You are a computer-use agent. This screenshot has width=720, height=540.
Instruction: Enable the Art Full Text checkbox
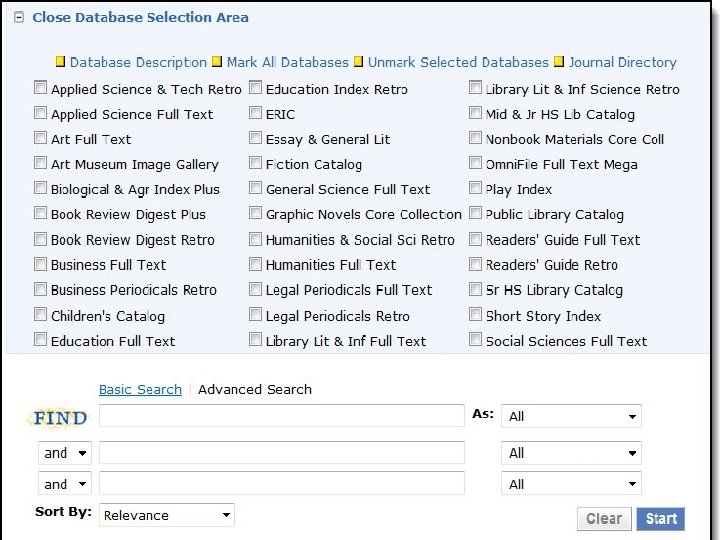(x=41, y=139)
